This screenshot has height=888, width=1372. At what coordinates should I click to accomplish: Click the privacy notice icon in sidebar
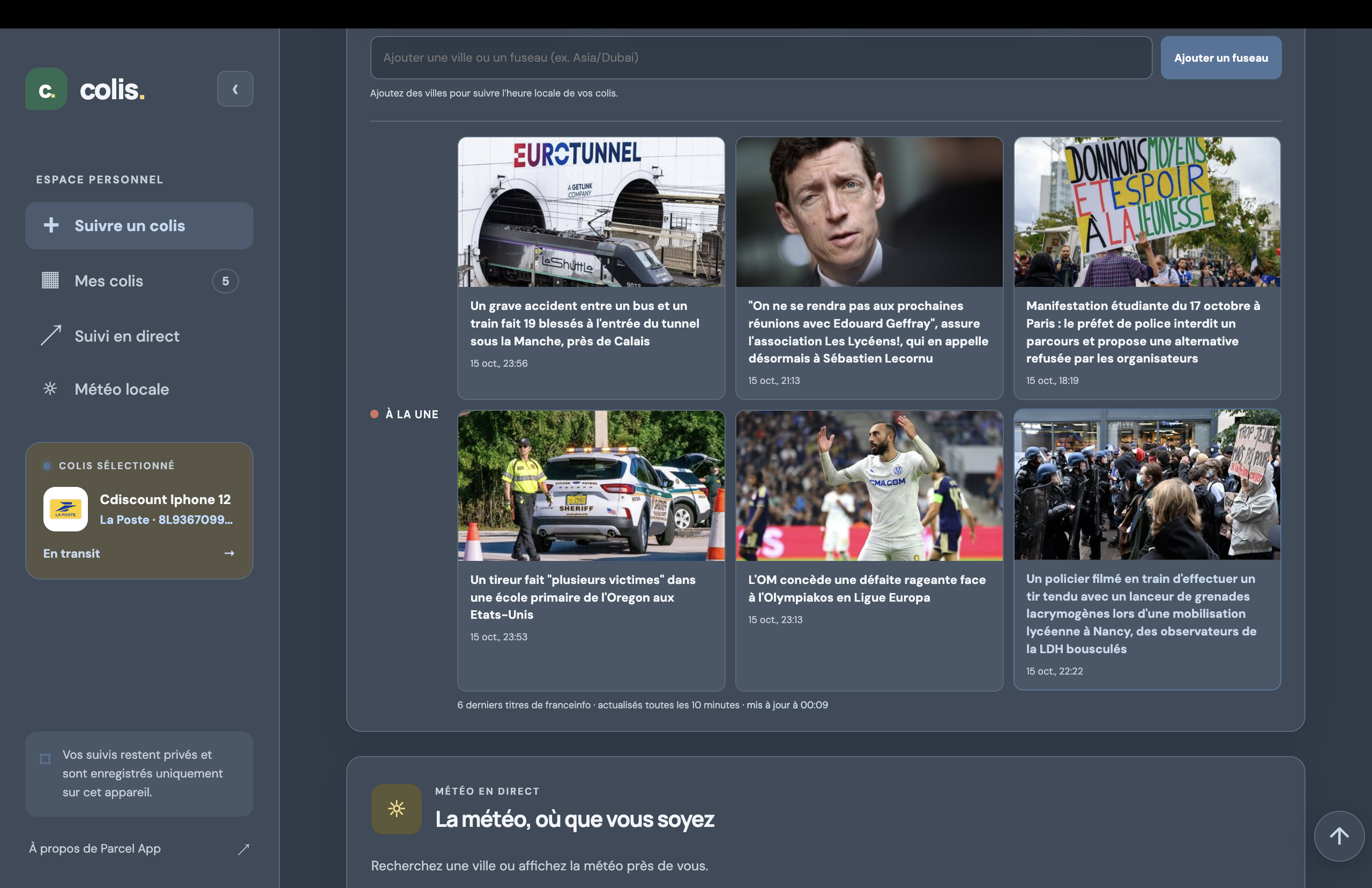(45, 759)
